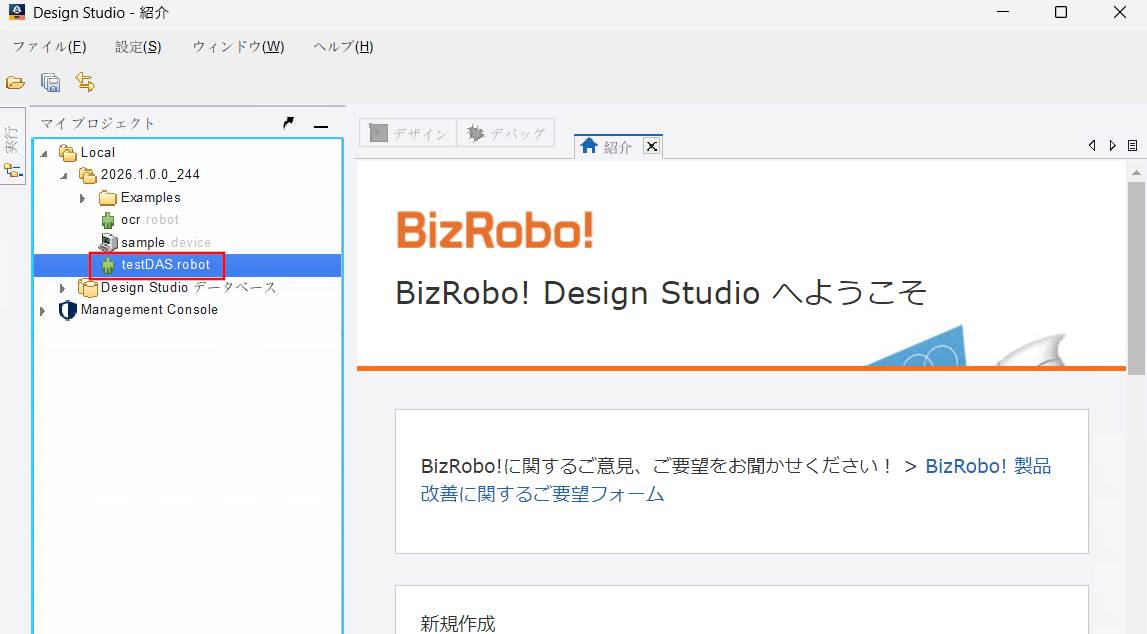The width and height of the screenshot is (1147, 634).
Task: Select the Design Studio データベース label
Action: (x=189, y=287)
